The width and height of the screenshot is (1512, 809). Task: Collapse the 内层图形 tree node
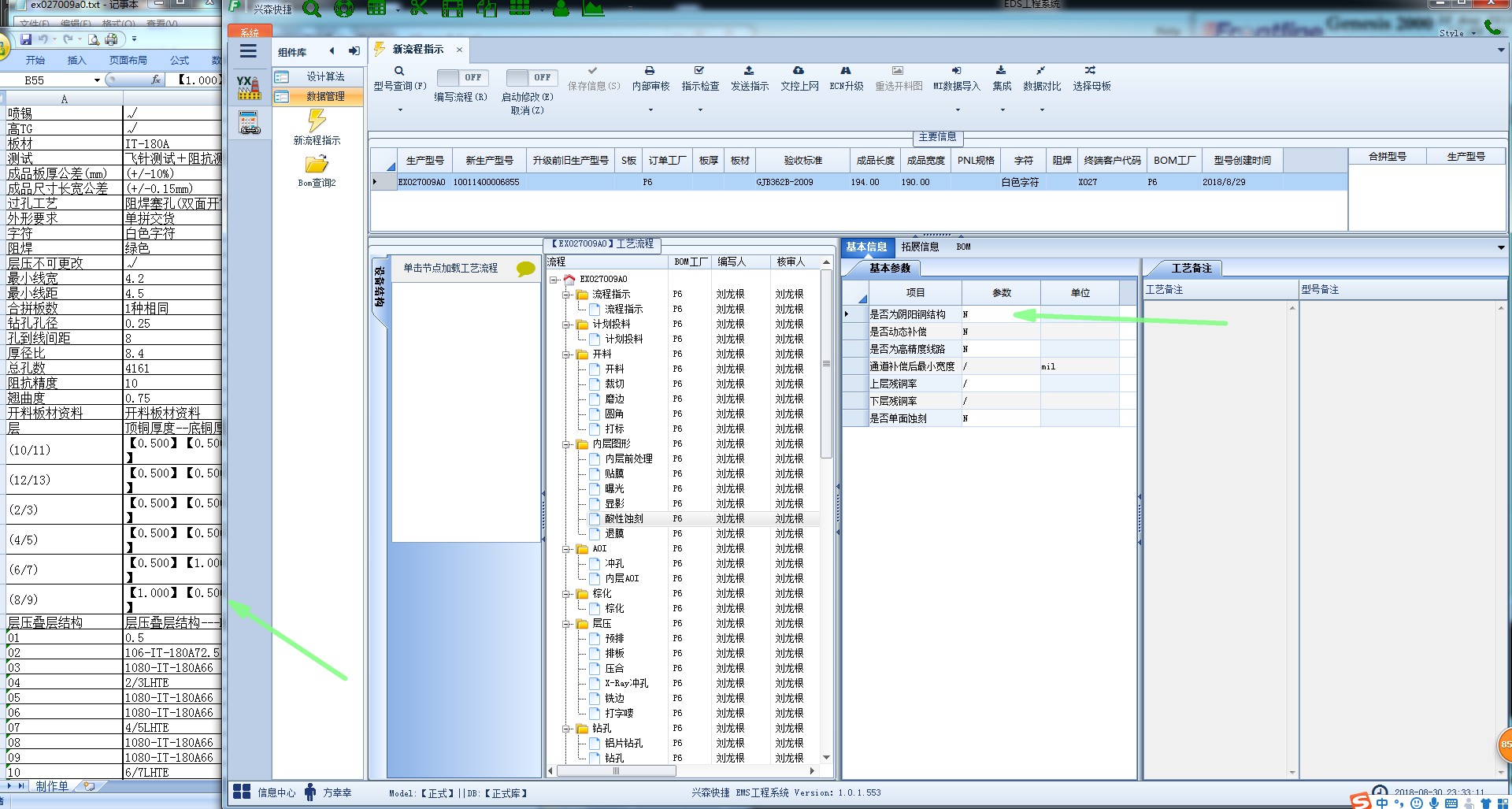pos(566,444)
